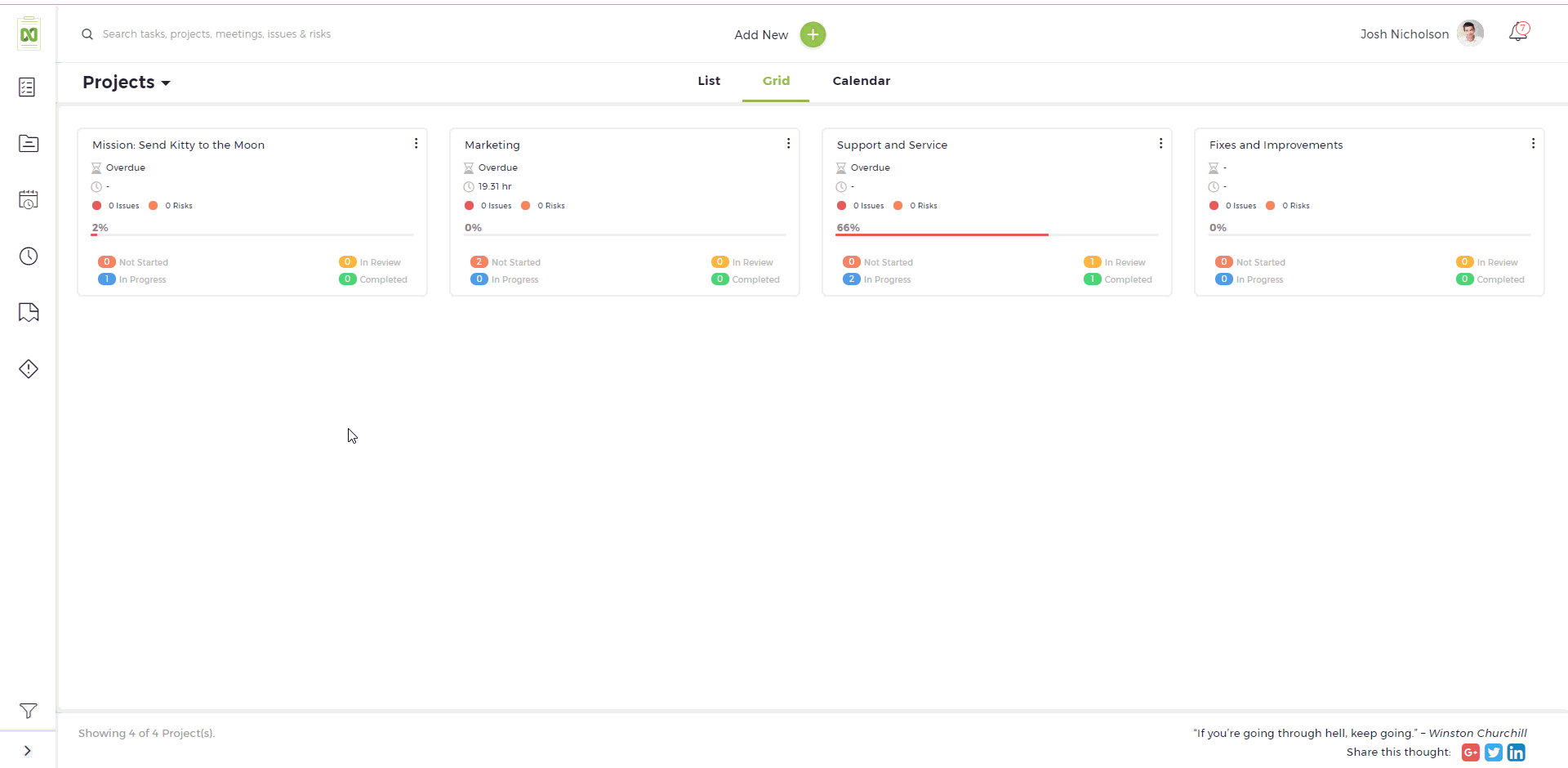Expand the Projects dropdown header
1568x768 pixels.
127,83
